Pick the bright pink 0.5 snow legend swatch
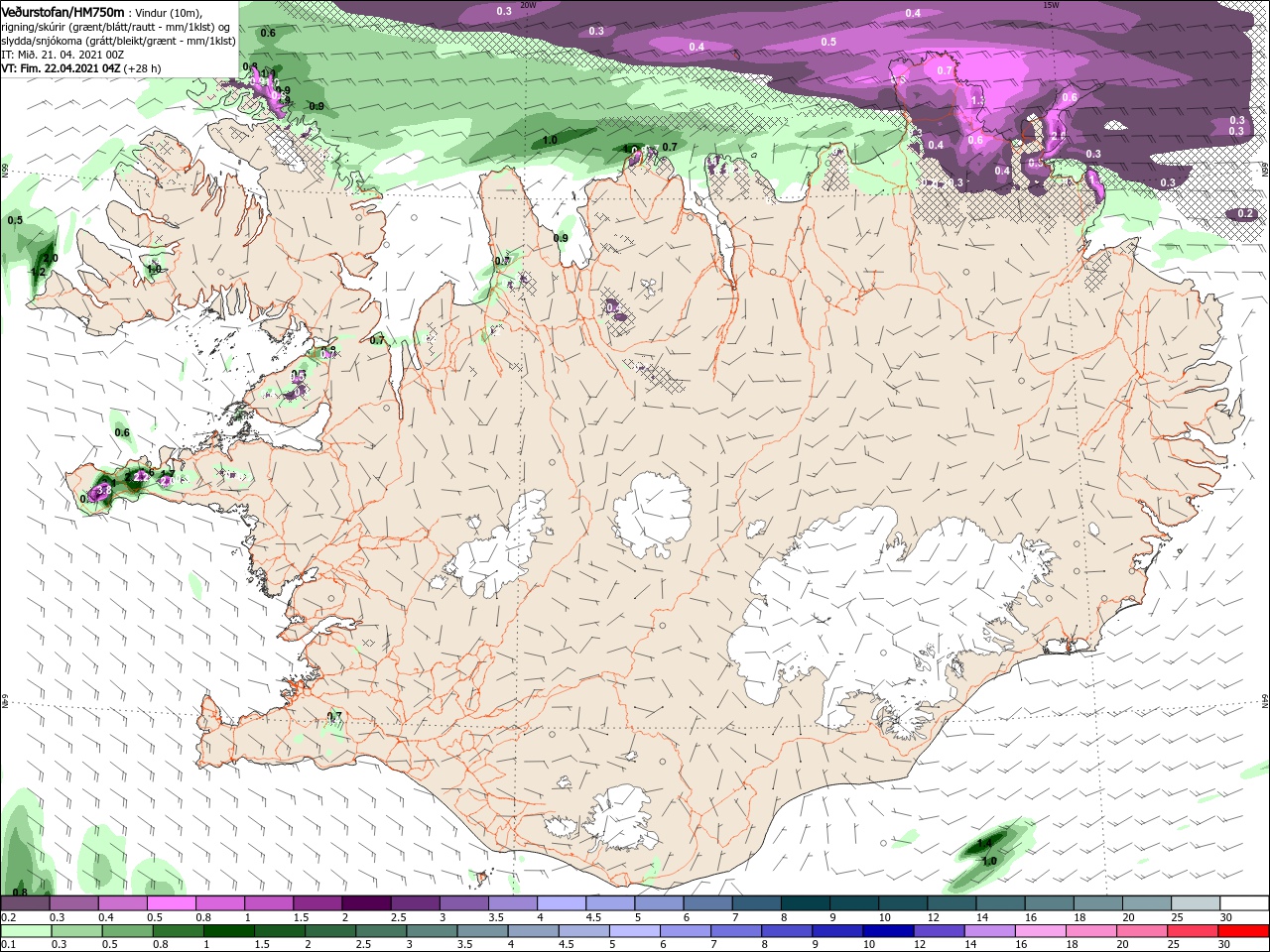This screenshot has height=952, width=1270. 171,904
